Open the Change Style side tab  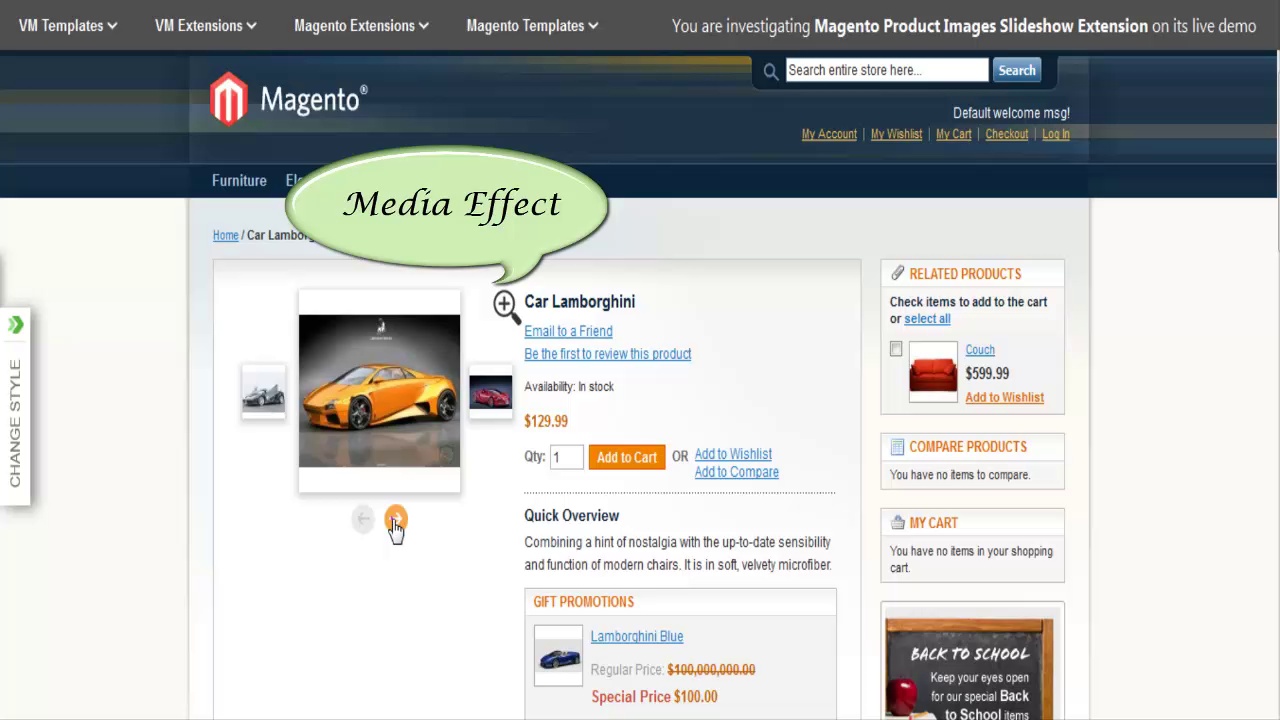tap(15, 407)
